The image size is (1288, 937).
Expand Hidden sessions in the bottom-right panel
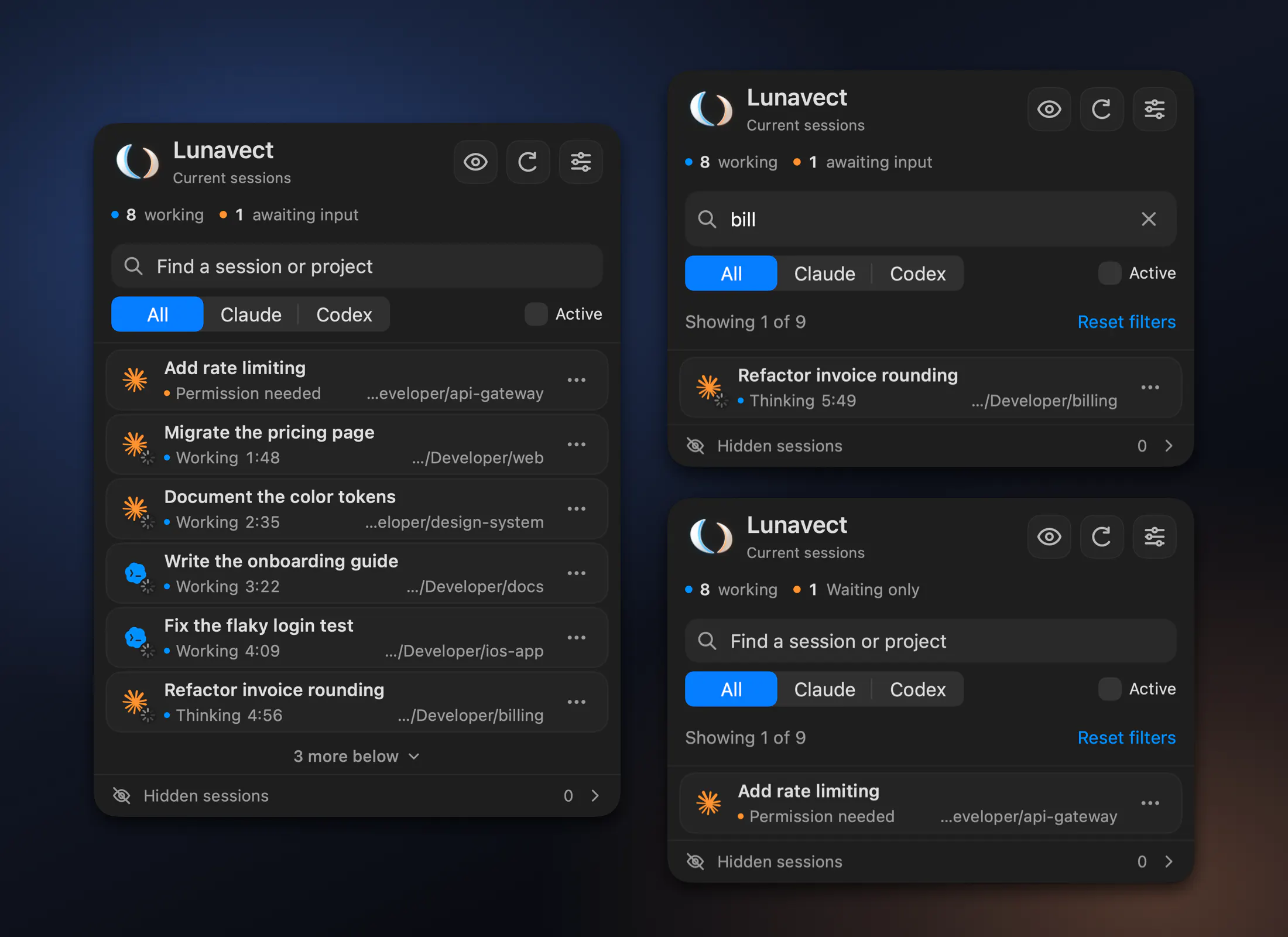[930, 862]
